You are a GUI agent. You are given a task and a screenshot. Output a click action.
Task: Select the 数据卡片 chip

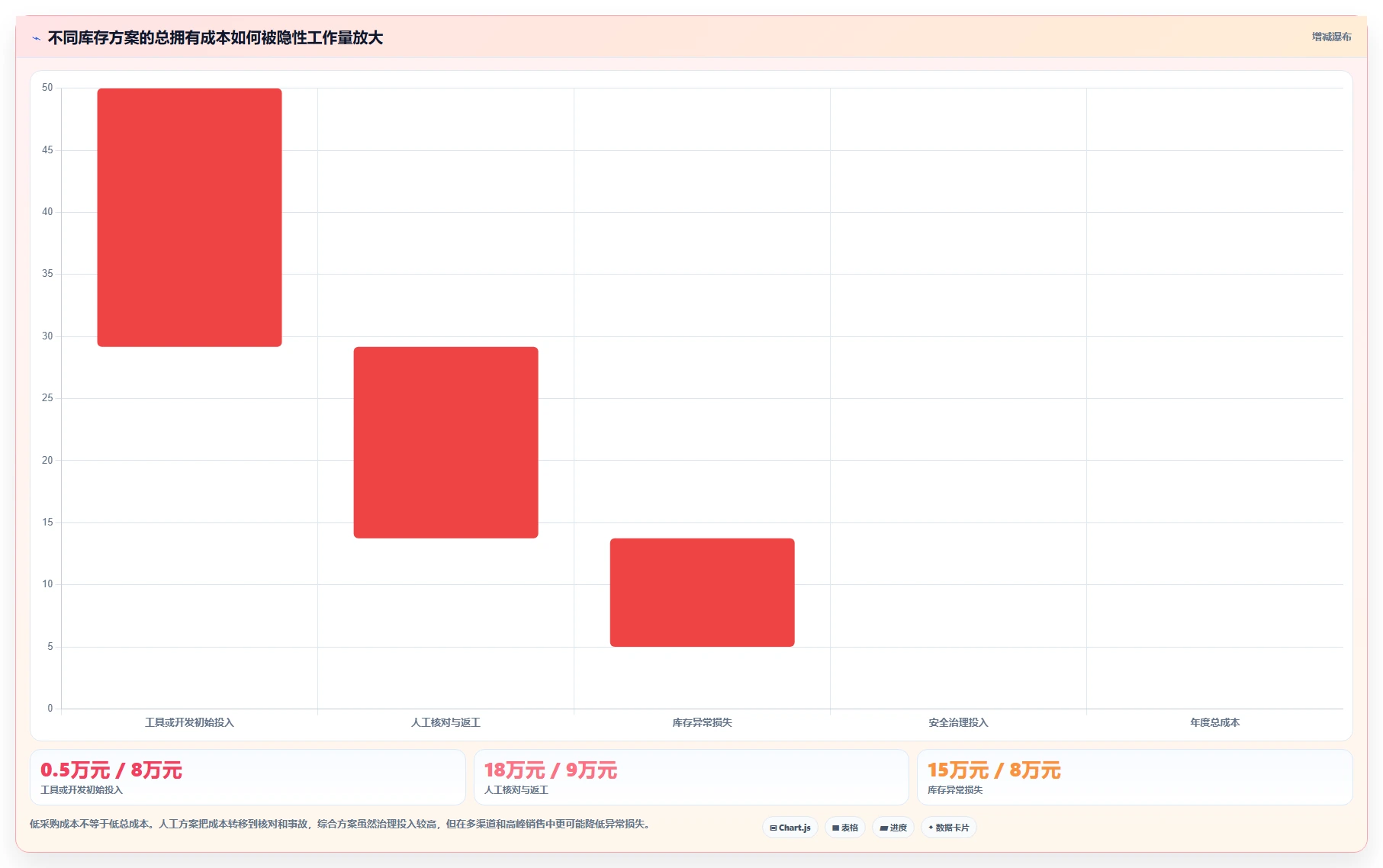pyautogui.click(x=949, y=828)
